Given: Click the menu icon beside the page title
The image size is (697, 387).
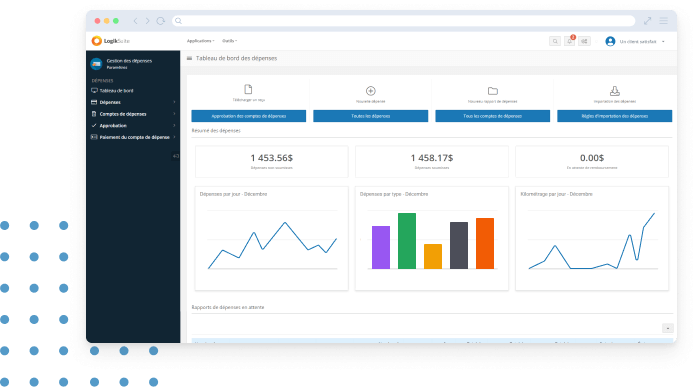Looking at the screenshot, I should pos(189,58).
